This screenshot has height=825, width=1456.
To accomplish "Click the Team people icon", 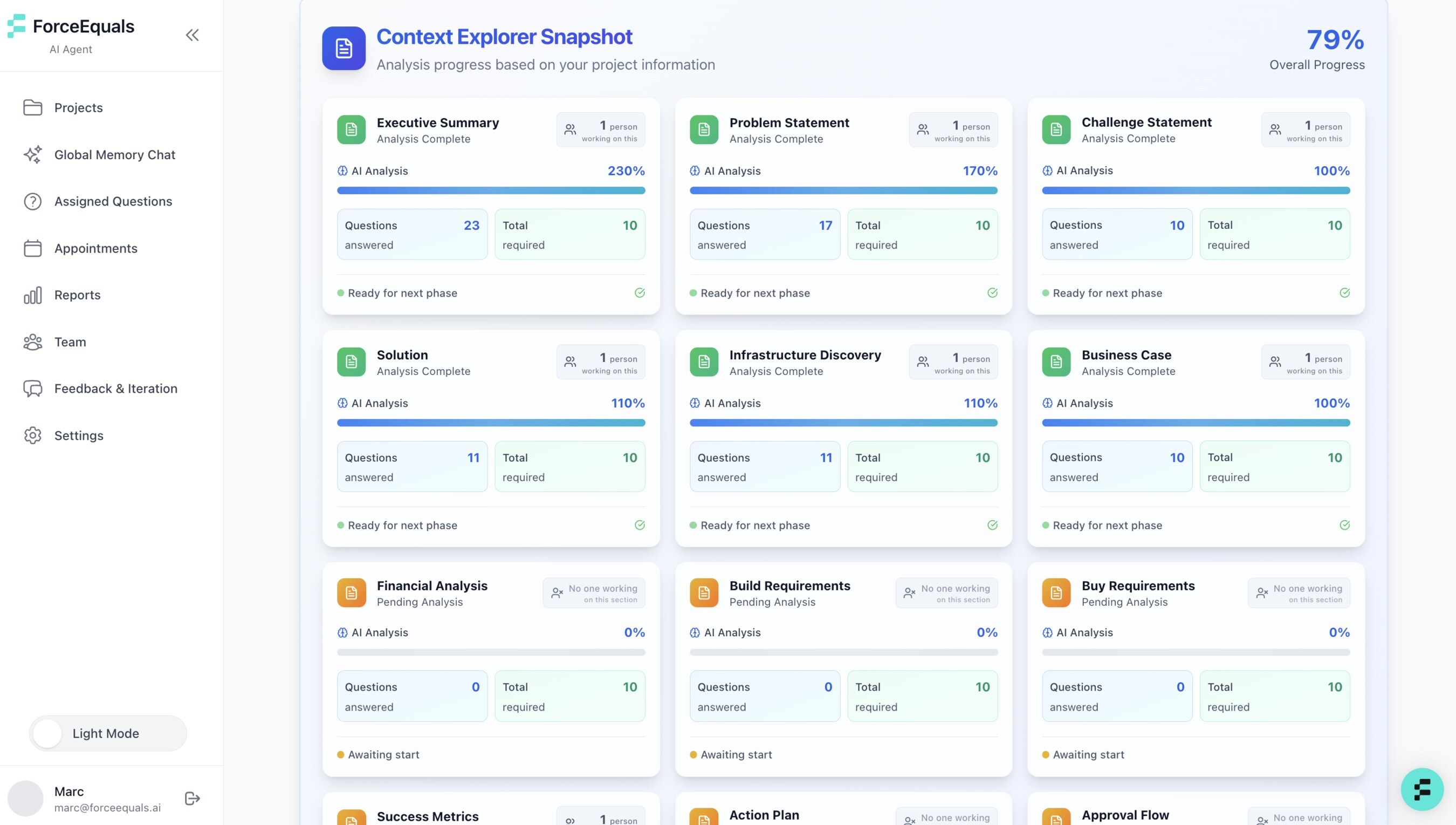I will tap(33, 342).
